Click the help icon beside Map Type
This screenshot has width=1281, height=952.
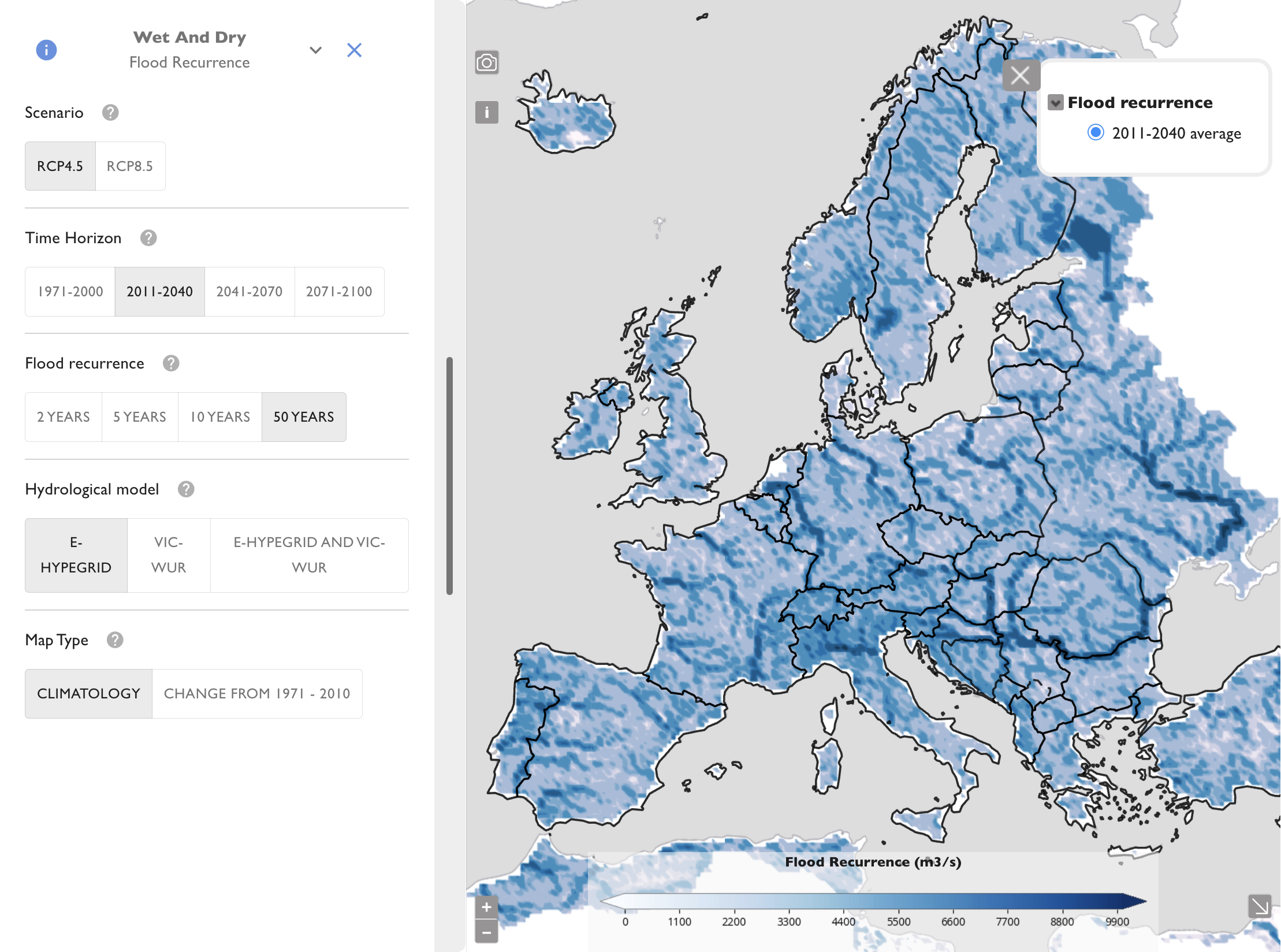click(115, 640)
